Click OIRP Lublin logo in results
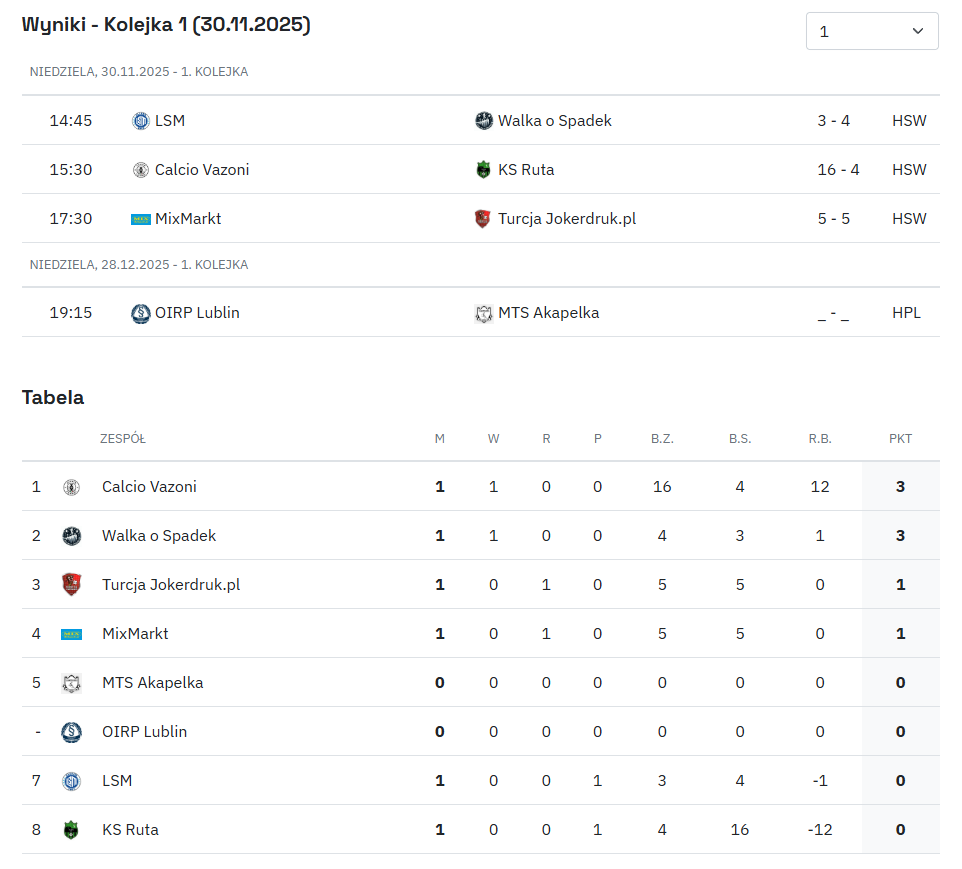This screenshot has height=869, width=962. [140, 313]
